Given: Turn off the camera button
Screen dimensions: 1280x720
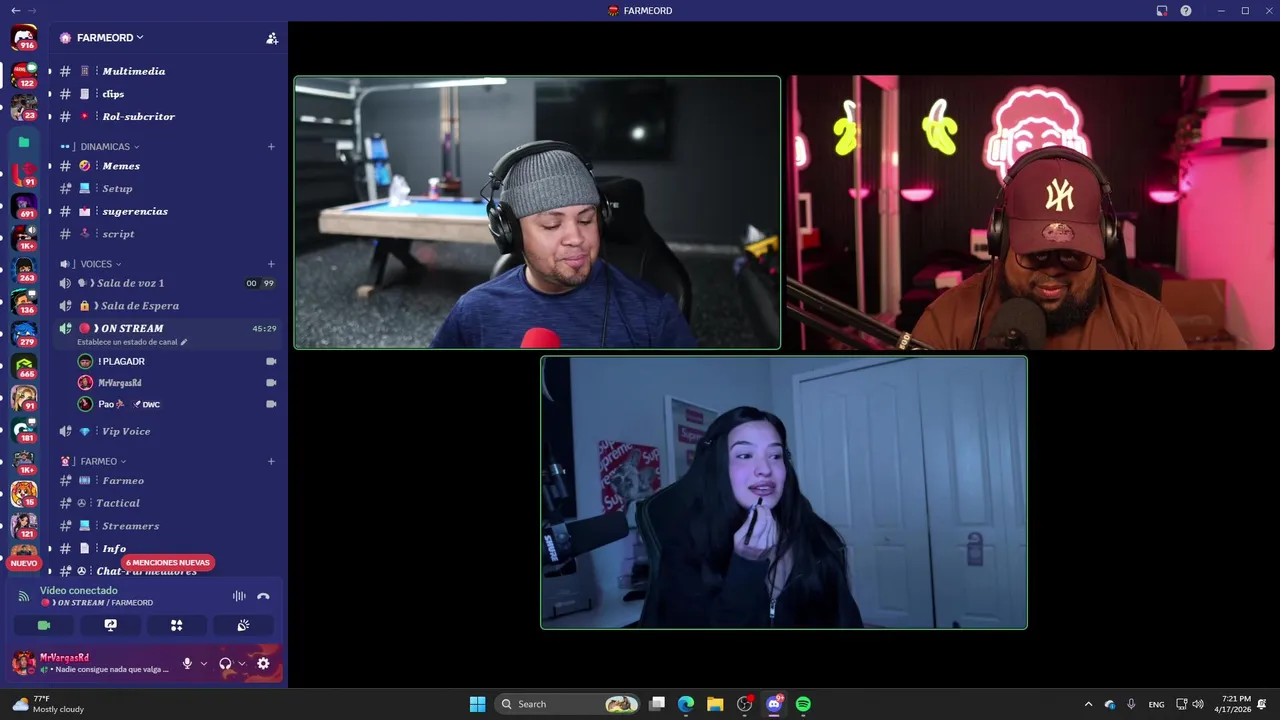Looking at the screenshot, I should [x=44, y=625].
